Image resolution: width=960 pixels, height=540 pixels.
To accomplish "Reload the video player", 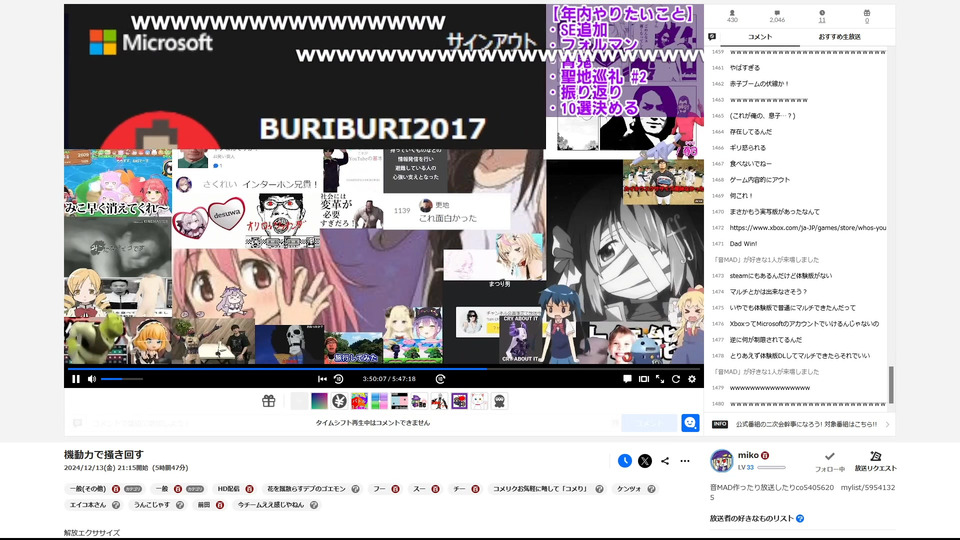I will click(x=676, y=379).
